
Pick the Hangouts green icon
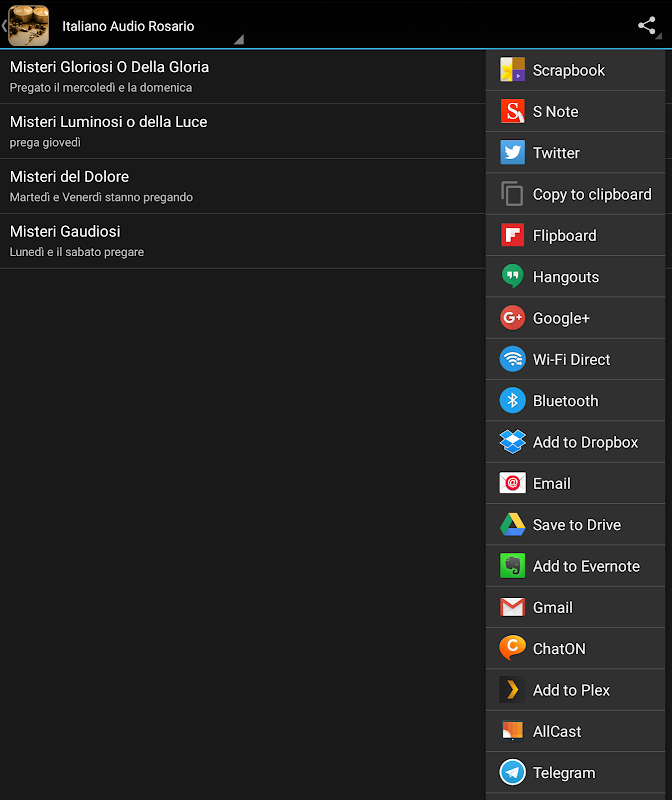pos(512,277)
